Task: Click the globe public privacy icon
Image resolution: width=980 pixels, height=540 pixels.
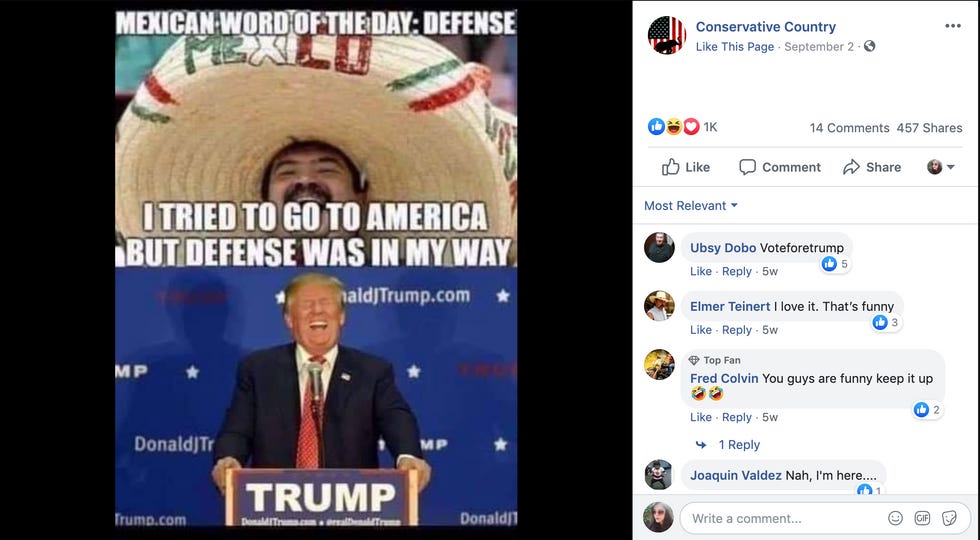Action: pos(869,46)
